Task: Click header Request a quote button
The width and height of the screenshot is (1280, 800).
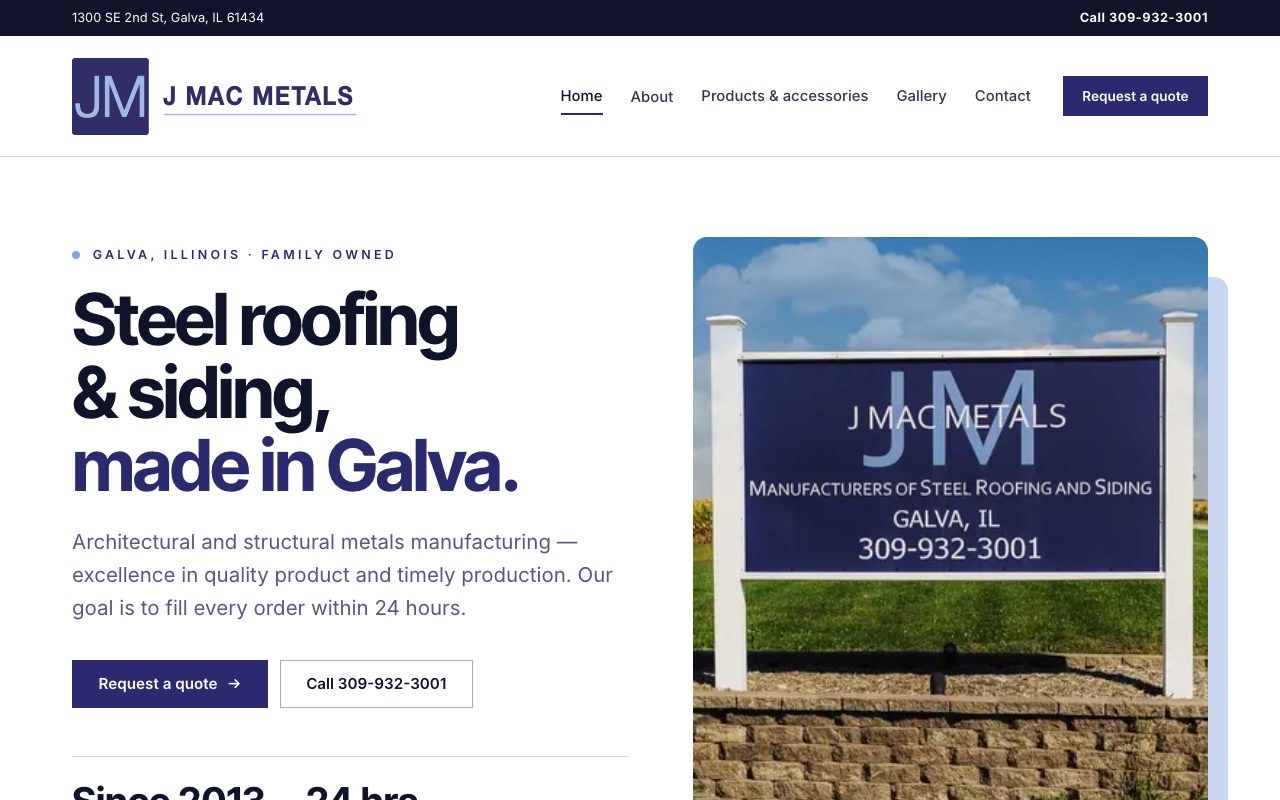Action: (x=1135, y=96)
